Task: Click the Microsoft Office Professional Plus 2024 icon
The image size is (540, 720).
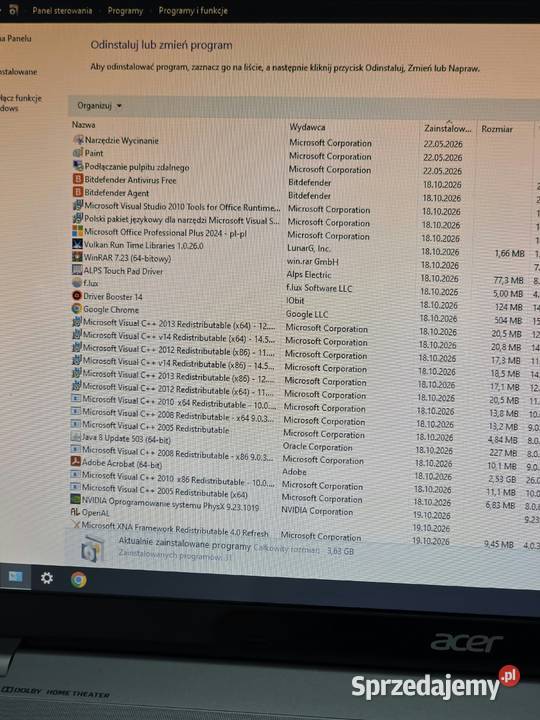Action: pyautogui.click(x=78, y=231)
